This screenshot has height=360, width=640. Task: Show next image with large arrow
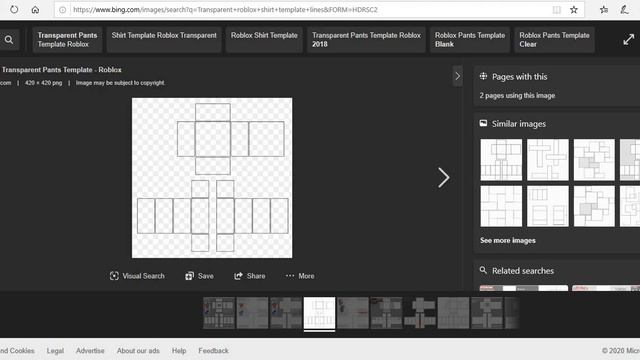[444, 178]
